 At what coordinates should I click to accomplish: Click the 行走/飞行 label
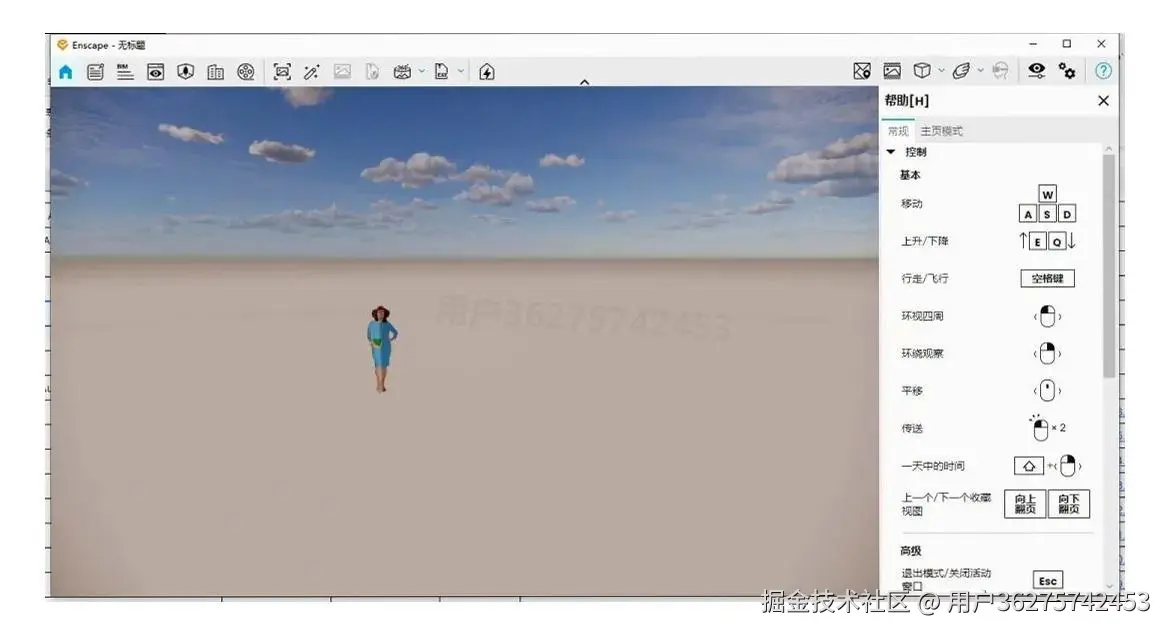click(x=925, y=278)
